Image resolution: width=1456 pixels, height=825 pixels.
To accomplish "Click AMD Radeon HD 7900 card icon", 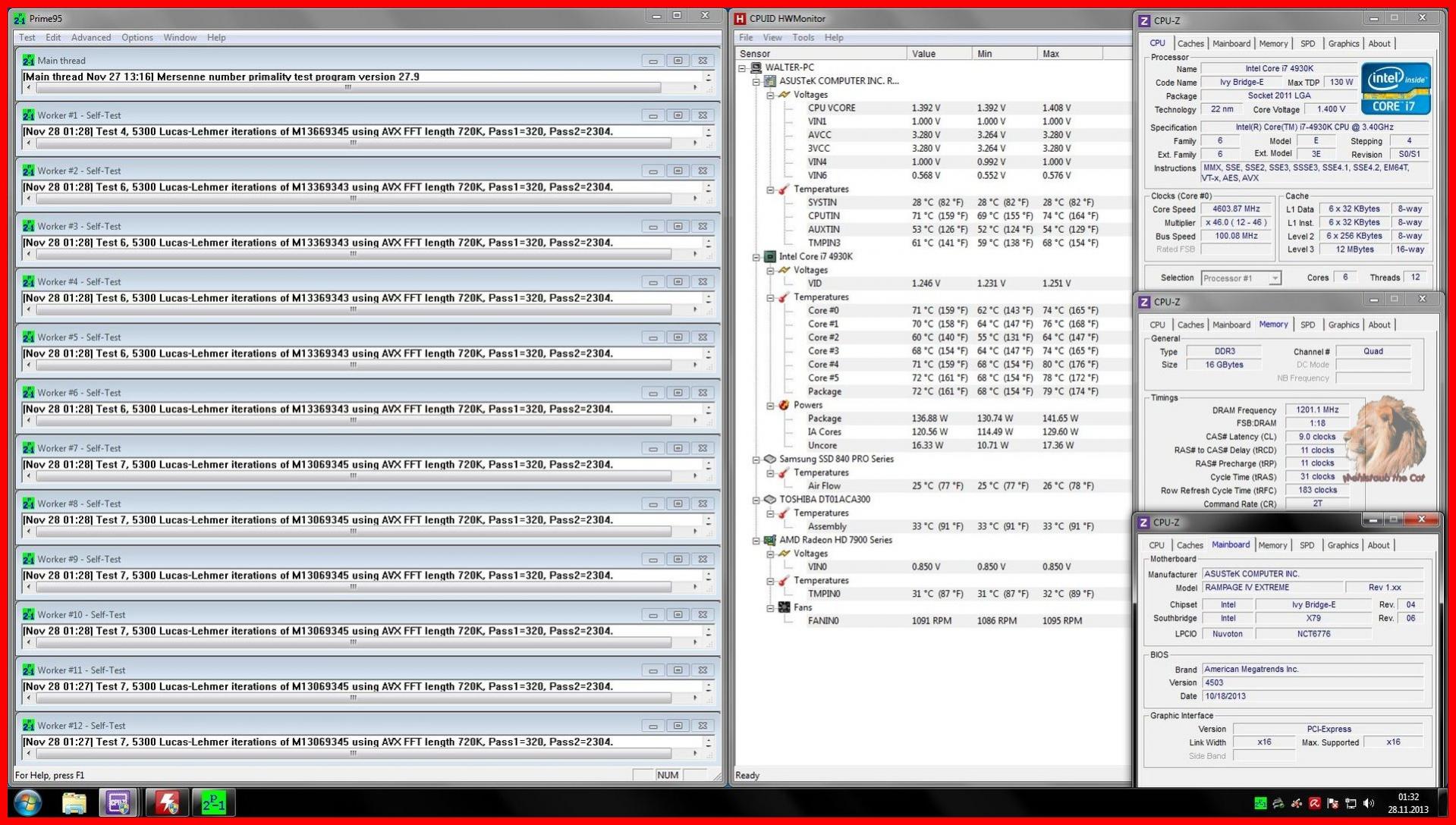I will 770,540.
